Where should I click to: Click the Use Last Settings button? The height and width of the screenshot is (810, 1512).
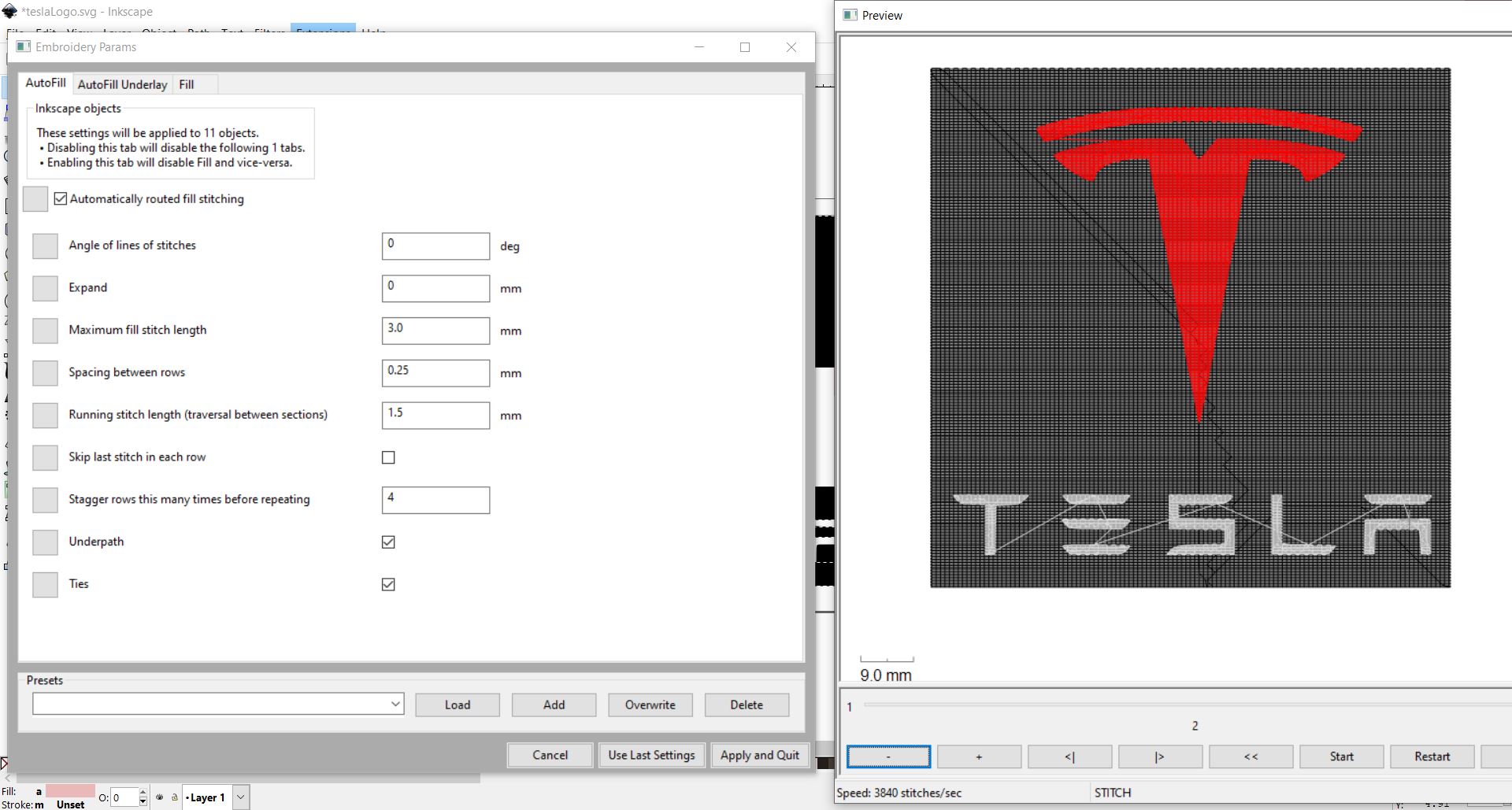(651, 756)
